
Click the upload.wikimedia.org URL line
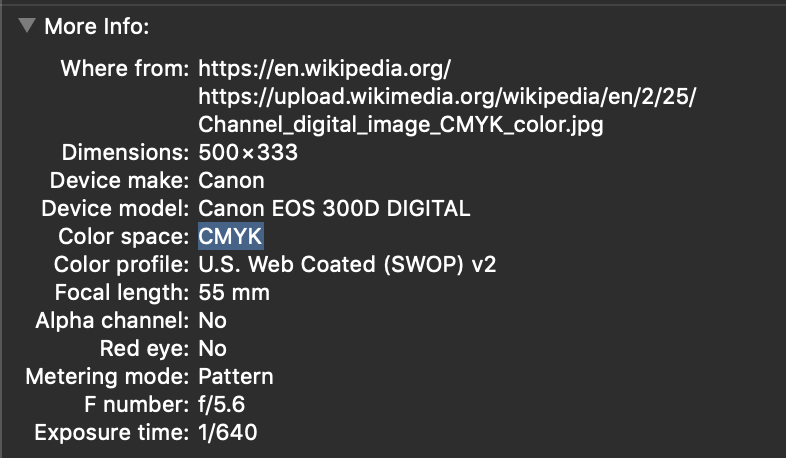(x=447, y=96)
